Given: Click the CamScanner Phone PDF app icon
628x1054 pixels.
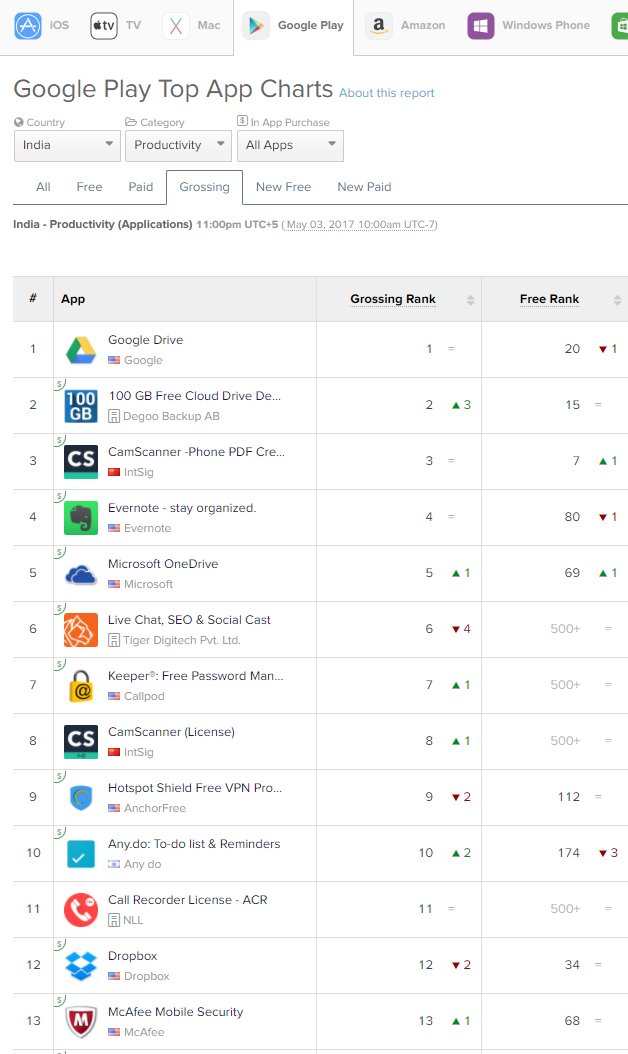Looking at the screenshot, I should (81, 461).
